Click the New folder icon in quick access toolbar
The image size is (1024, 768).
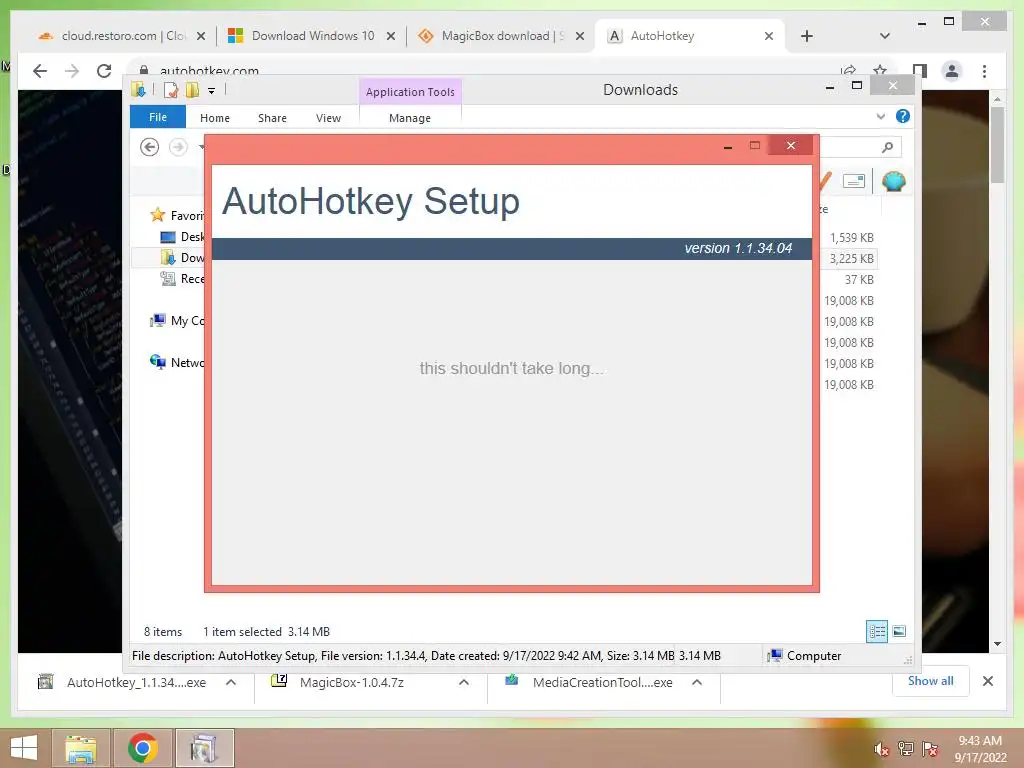(x=192, y=90)
